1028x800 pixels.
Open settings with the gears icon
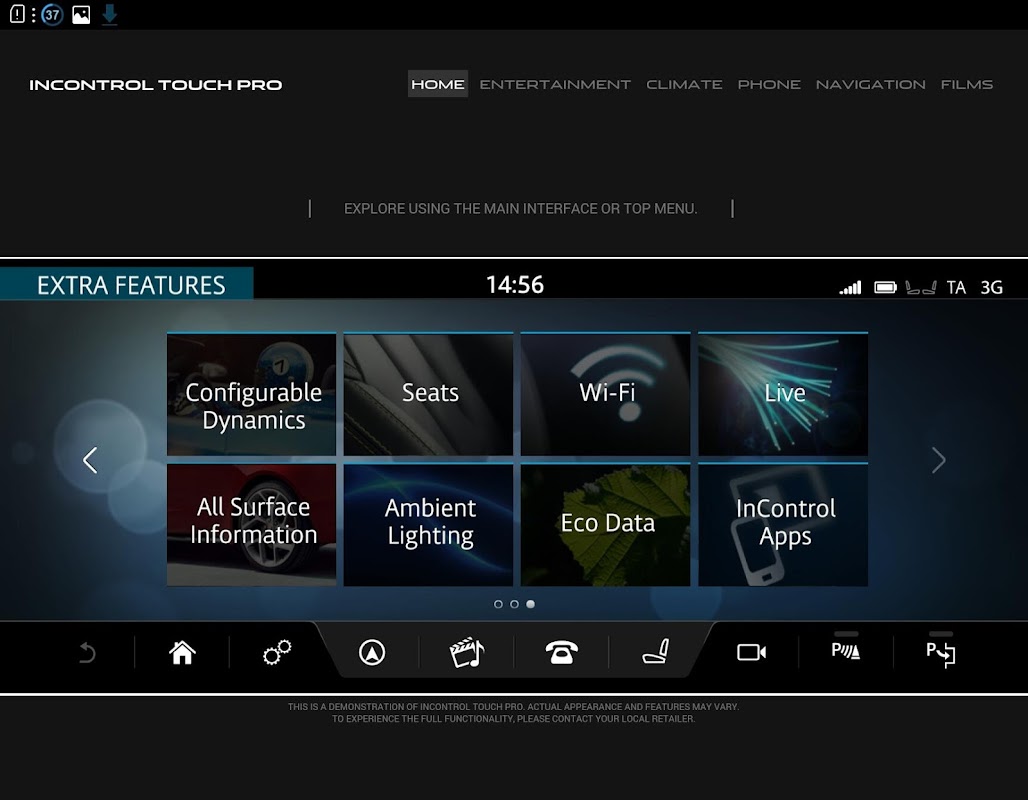click(x=277, y=652)
